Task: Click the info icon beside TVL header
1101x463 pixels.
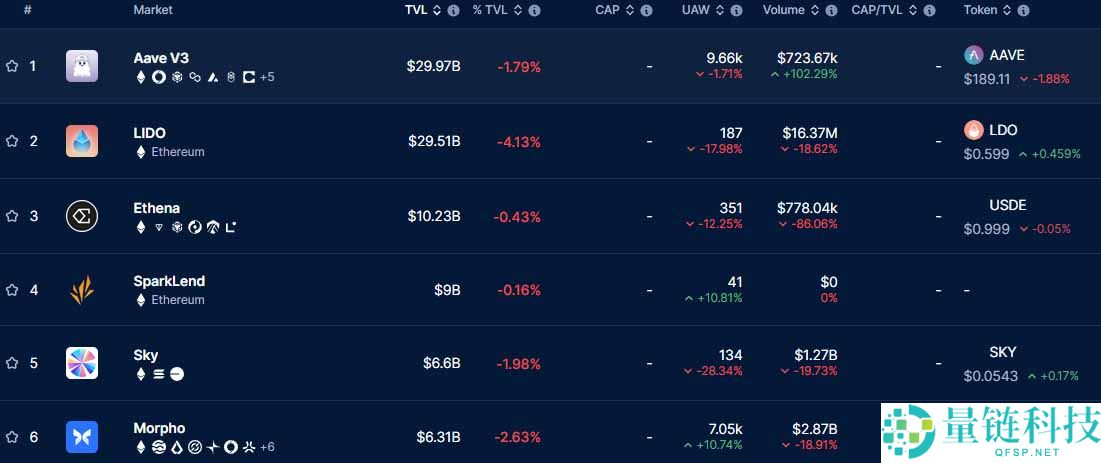Action: point(454,10)
